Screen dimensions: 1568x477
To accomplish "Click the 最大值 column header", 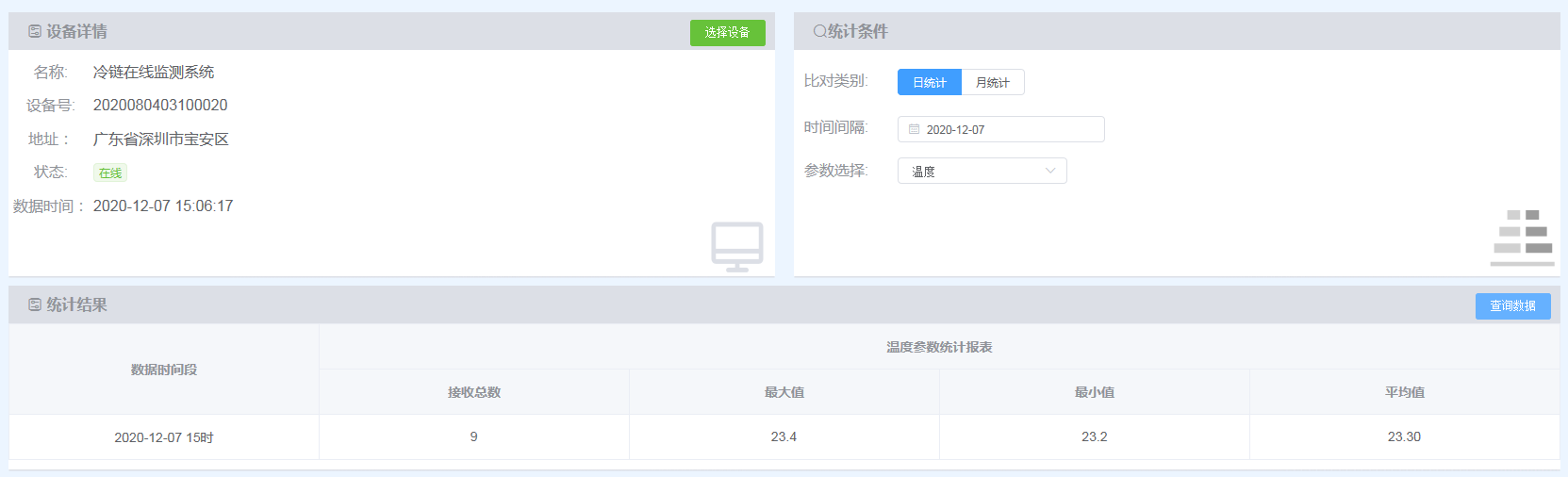I will pyautogui.click(x=784, y=392).
